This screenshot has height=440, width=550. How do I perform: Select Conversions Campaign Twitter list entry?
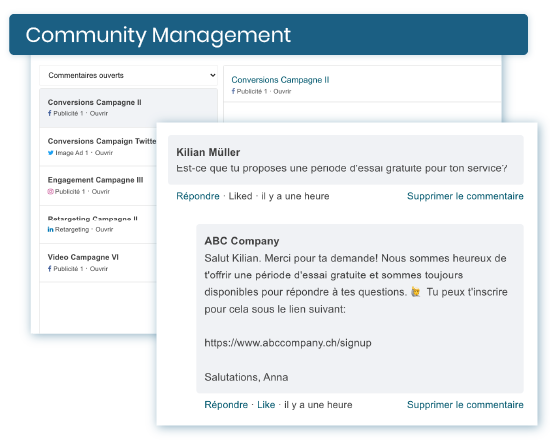point(98,147)
